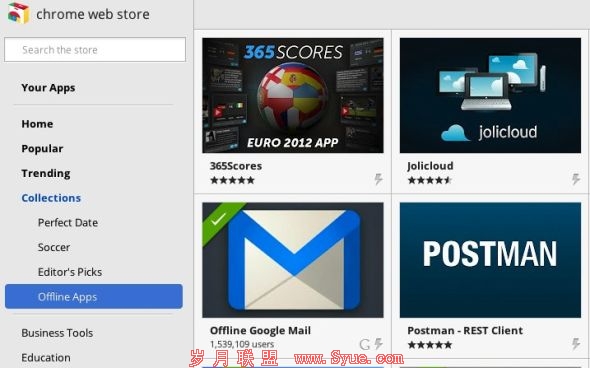
Task: Open the Postman app thumbnail
Action: pos(490,260)
